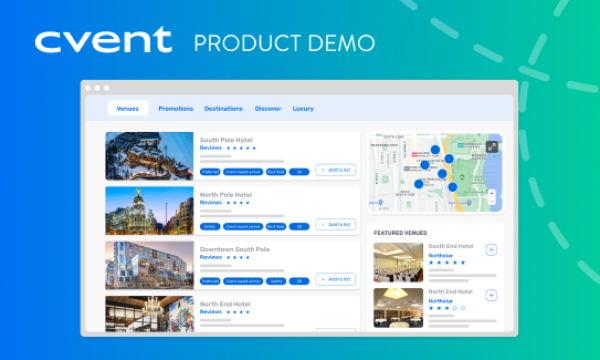Open South End Hotel featured photo
Viewport: 600px width, 360px height.
398,262
